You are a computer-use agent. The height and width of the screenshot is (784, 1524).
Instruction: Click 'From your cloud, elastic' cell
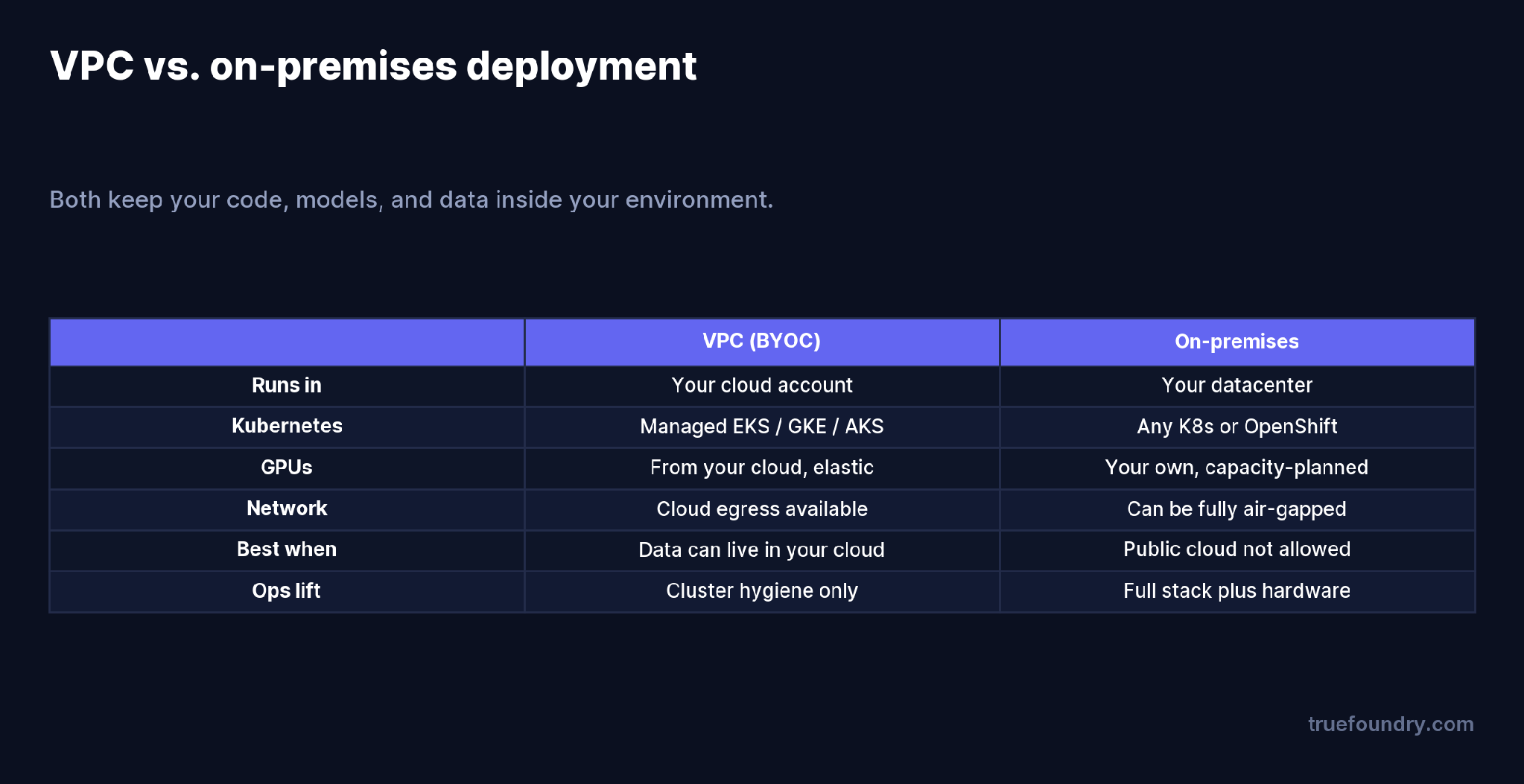tap(762, 468)
